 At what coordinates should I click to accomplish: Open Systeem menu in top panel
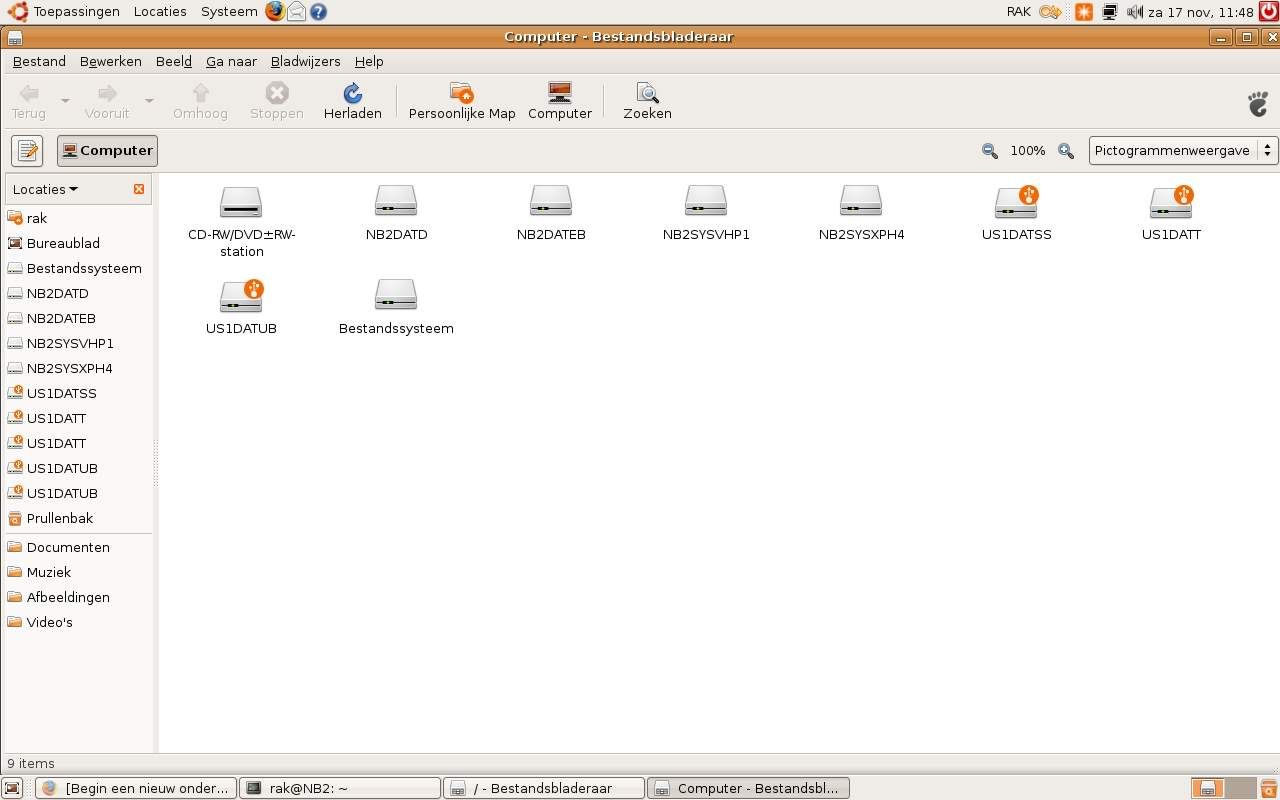[x=228, y=12]
